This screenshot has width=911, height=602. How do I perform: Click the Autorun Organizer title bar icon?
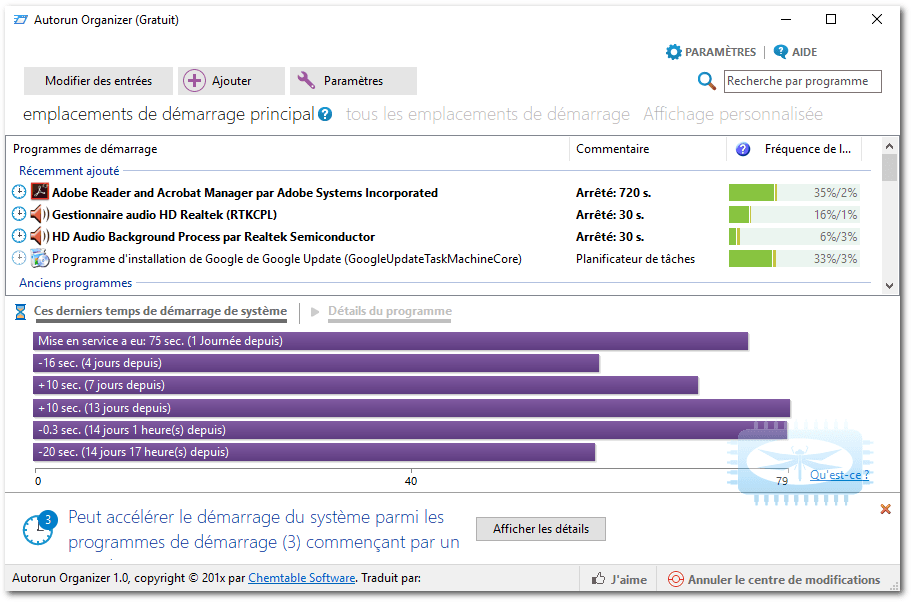[20, 20]
